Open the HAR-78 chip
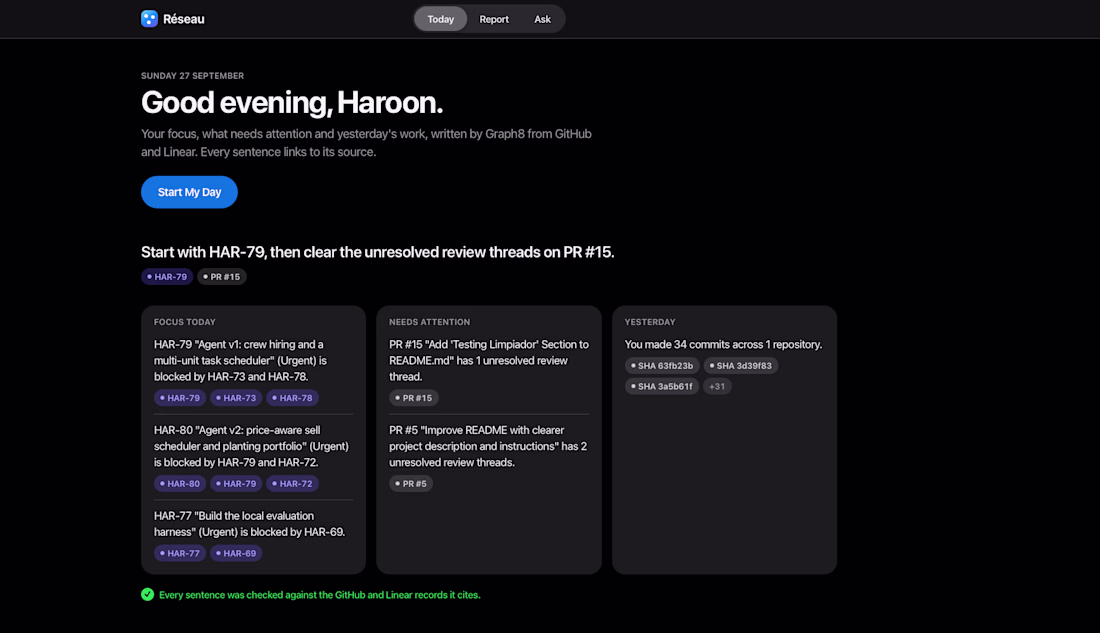The height and width of the screenshot is (633, 1100). [293, 398]
